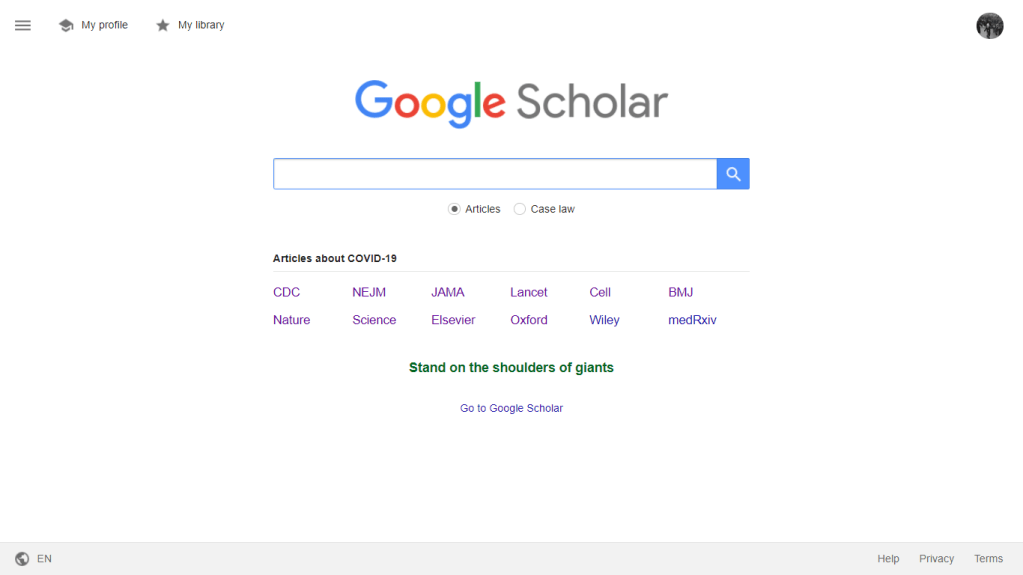Viewport: 1023px width, 575px height.
Task: Click the Go to Google Scholar link
Action: [511, 408]
